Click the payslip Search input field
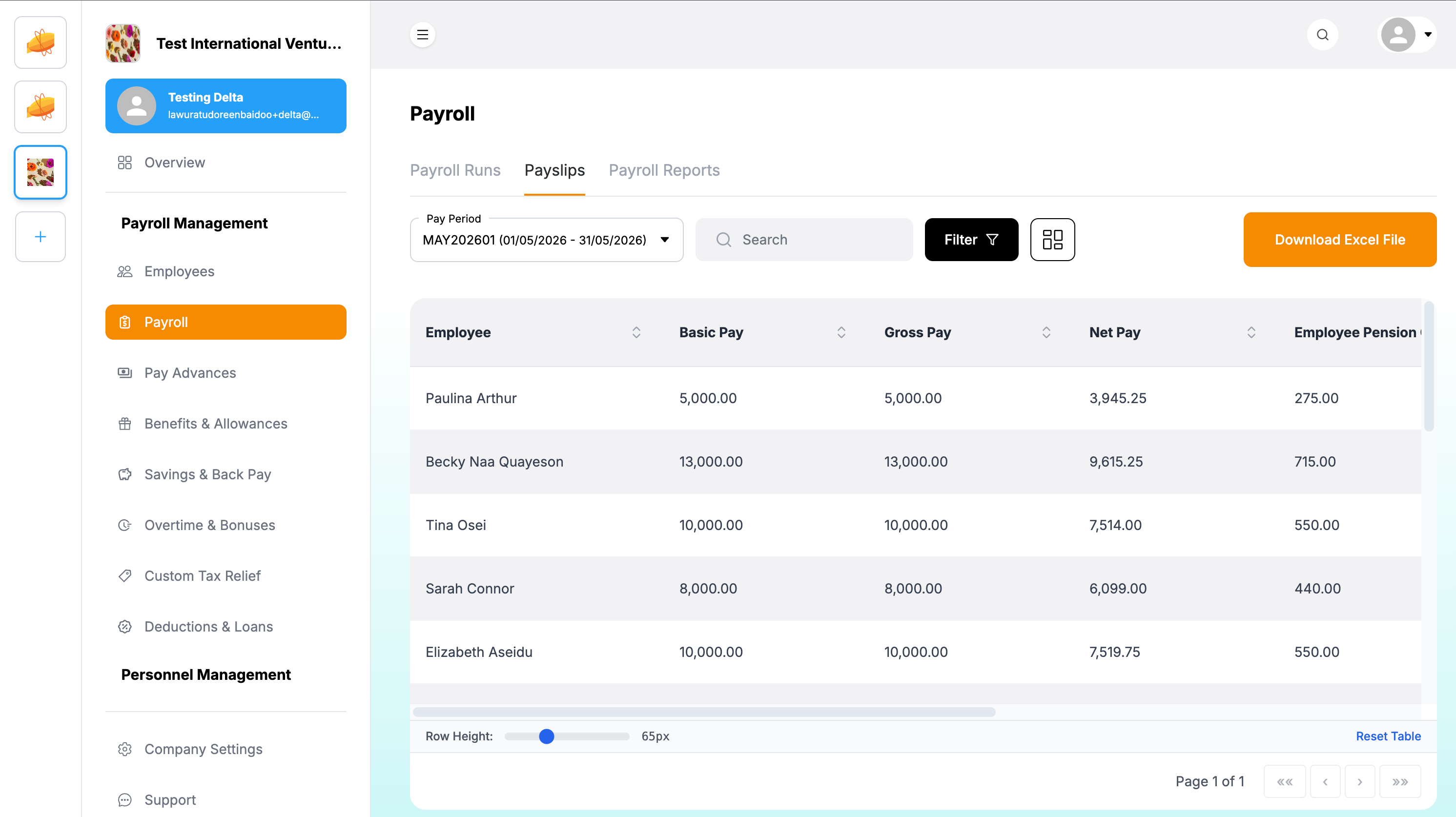The width and height of the screenshot is (1456, 817). (804, 240)
